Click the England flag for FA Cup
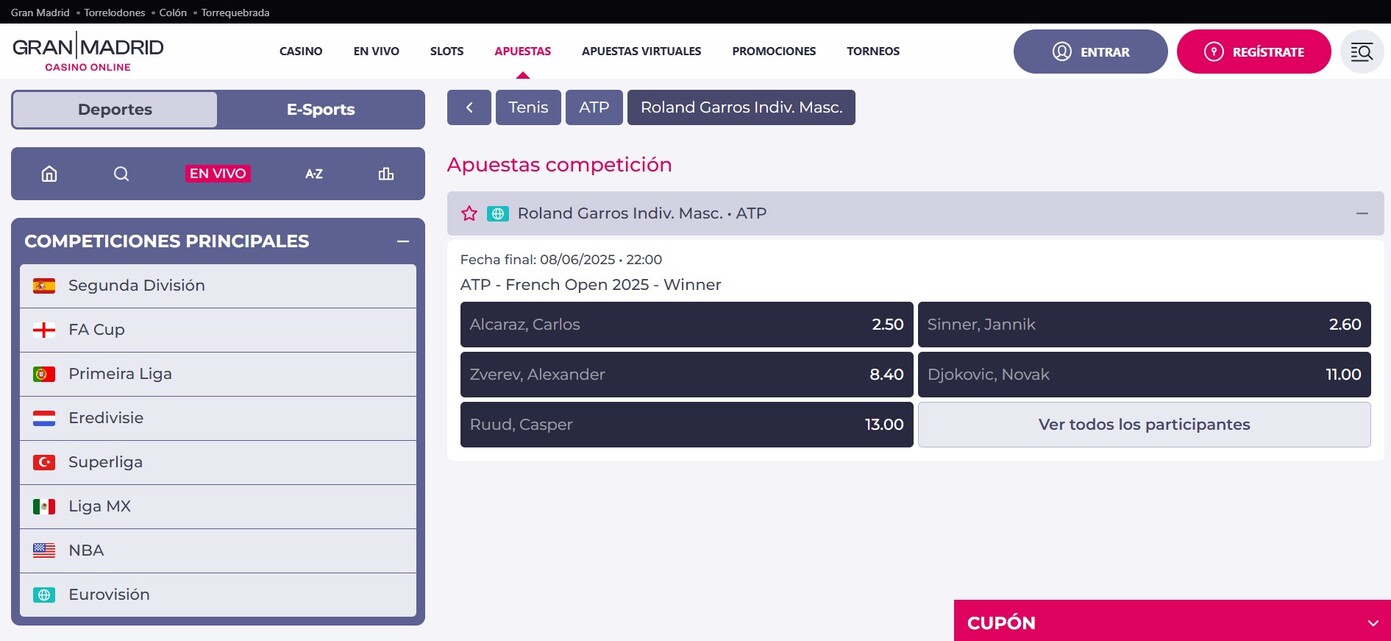 point(44,330)
